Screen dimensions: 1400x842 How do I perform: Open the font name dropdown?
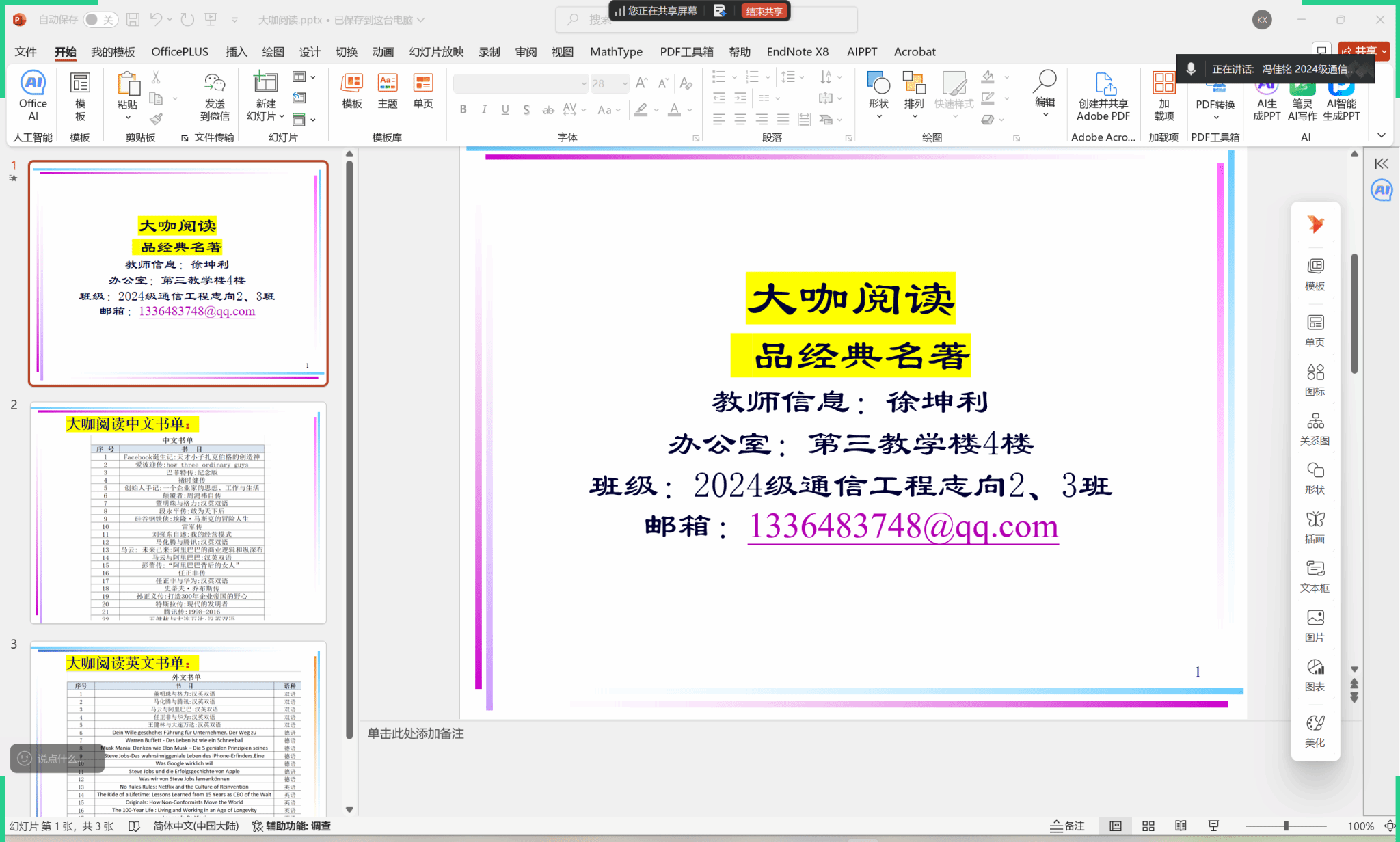pyautogui.click(x=584, y=83)
